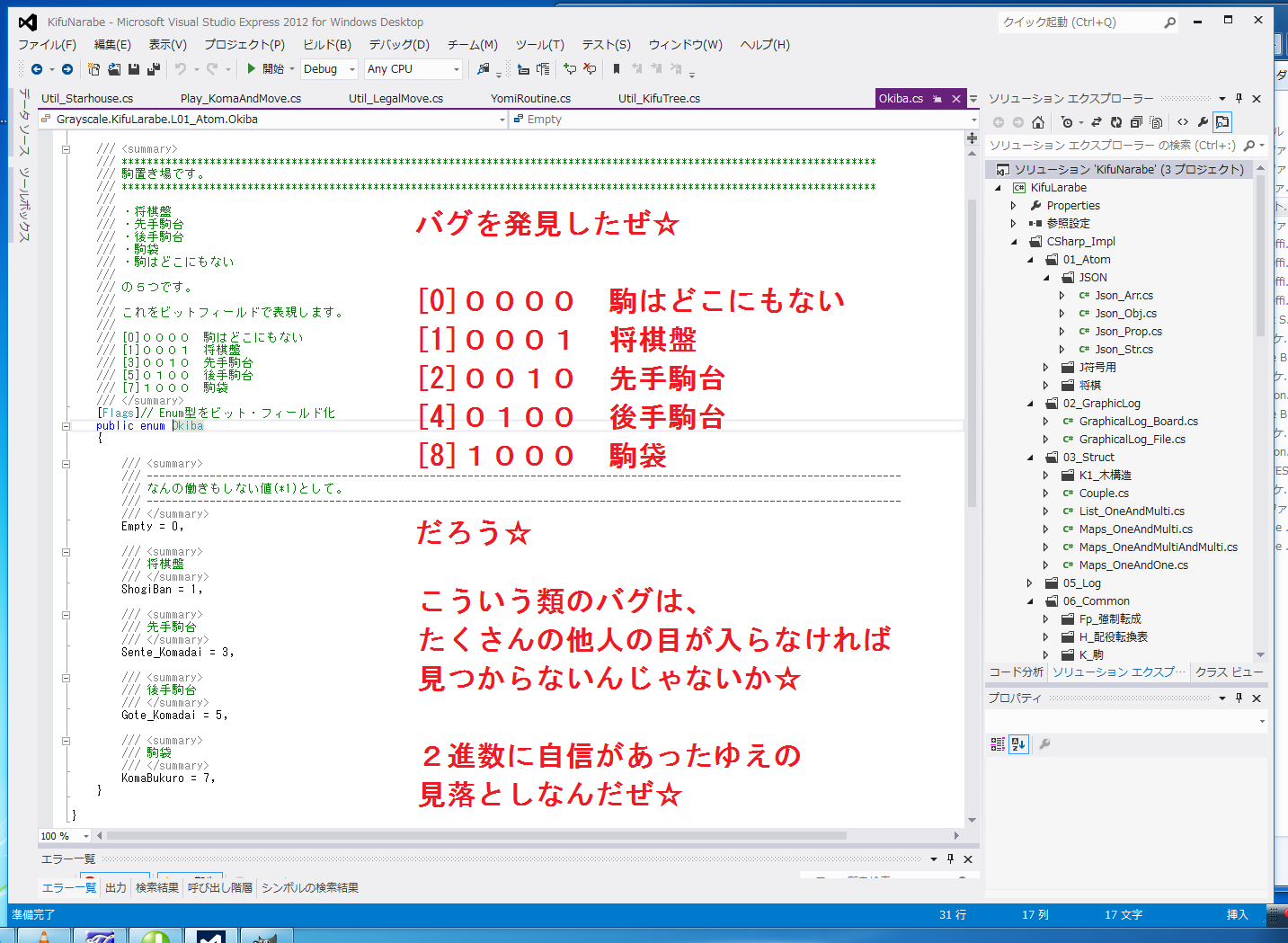Collapse the top summary comment block

[x=66, y=149]
